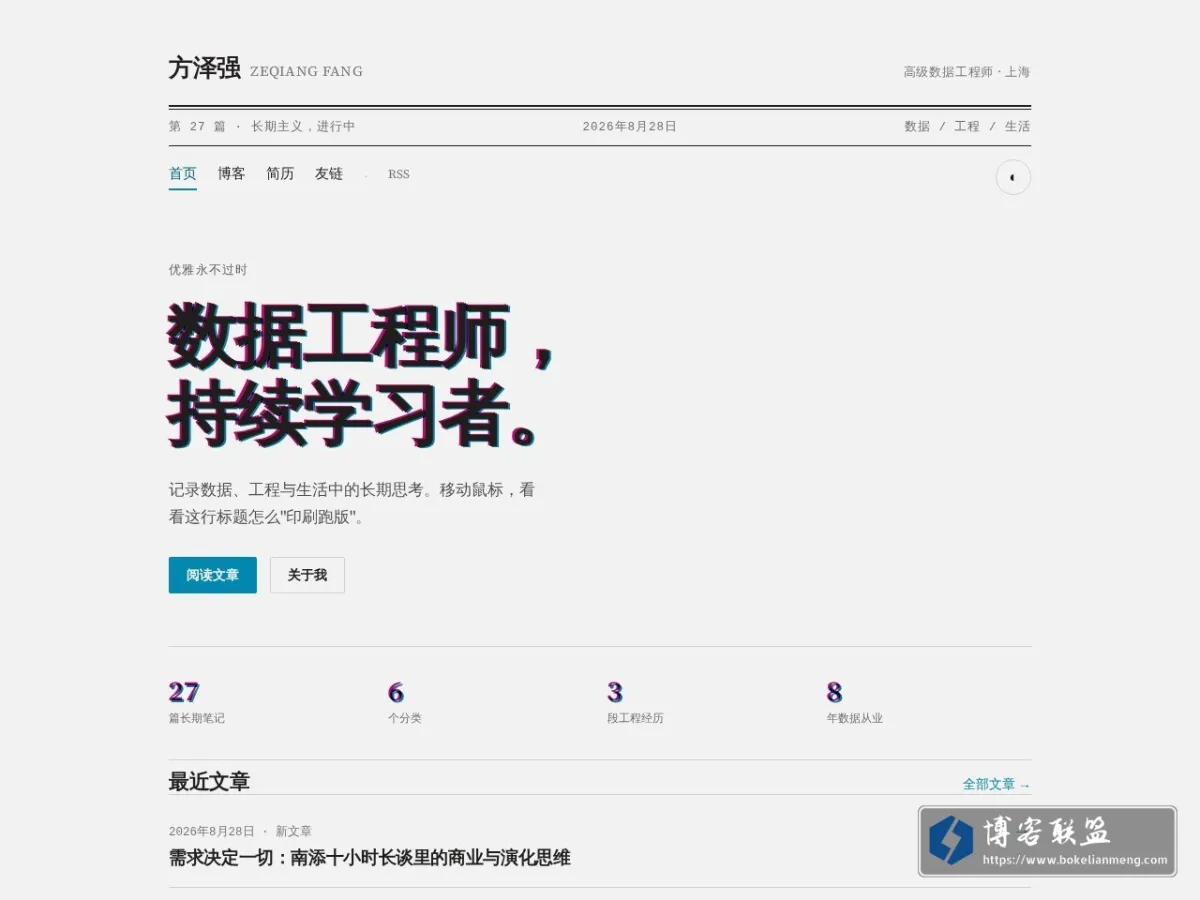Click the 阅读文章 button

click(213, 575)
